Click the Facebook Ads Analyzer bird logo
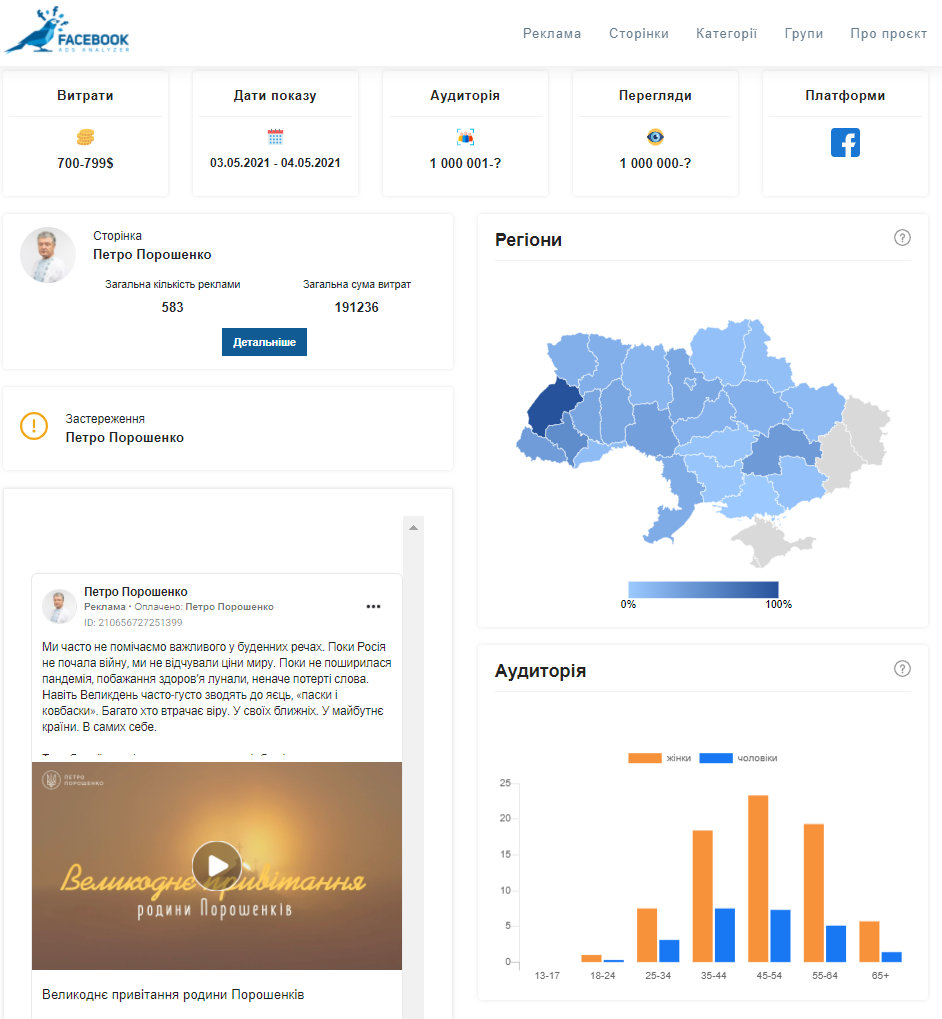 [66, 31]
